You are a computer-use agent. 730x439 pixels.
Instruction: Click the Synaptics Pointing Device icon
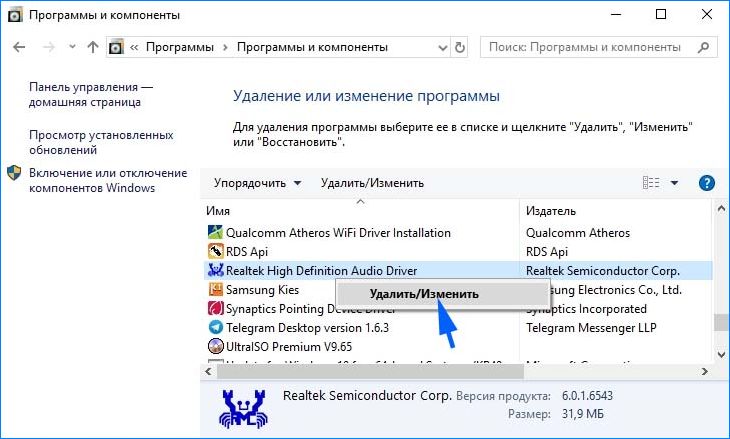point(215,308)
